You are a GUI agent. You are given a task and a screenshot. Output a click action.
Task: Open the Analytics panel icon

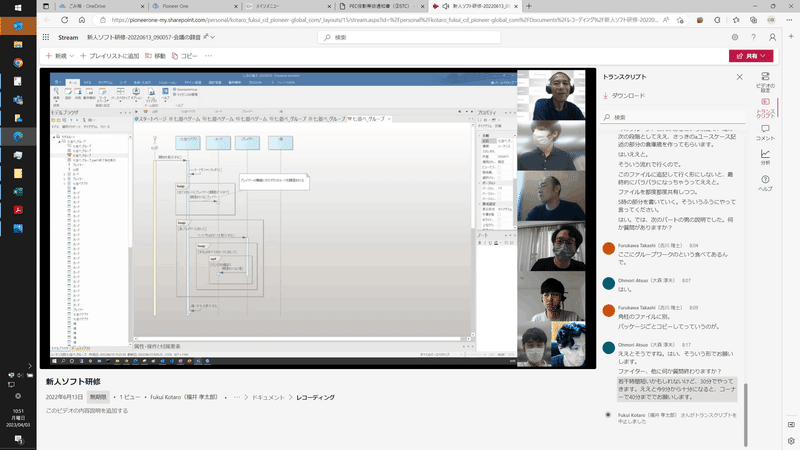(x=765, y=157)
